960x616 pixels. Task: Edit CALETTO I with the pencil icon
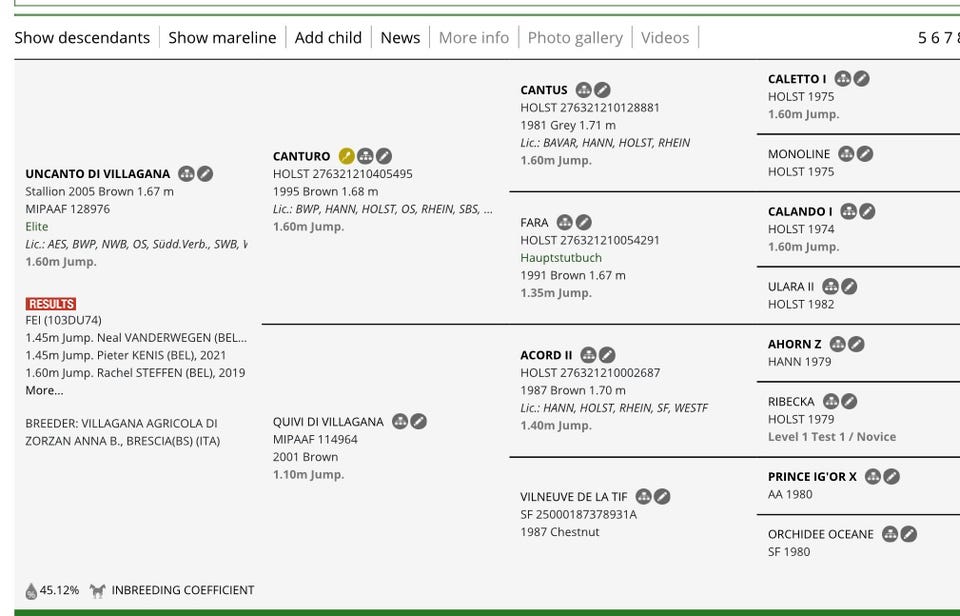(x=861, y=78)
